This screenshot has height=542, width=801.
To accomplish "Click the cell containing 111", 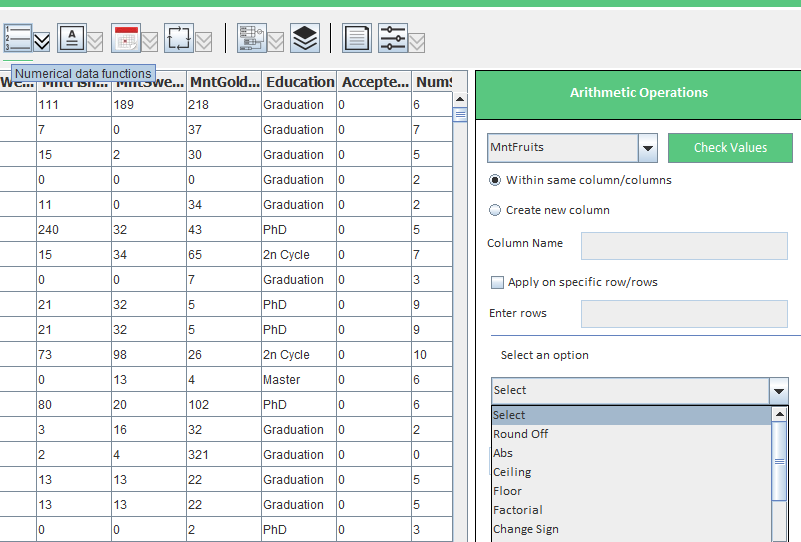I will 74,105.
